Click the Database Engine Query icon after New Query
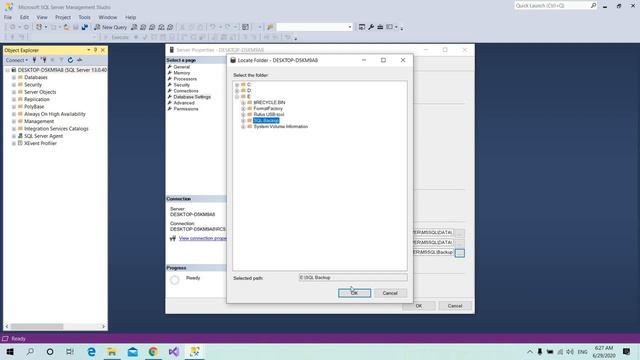Screen dimensions: 640x360 (134, 27)
